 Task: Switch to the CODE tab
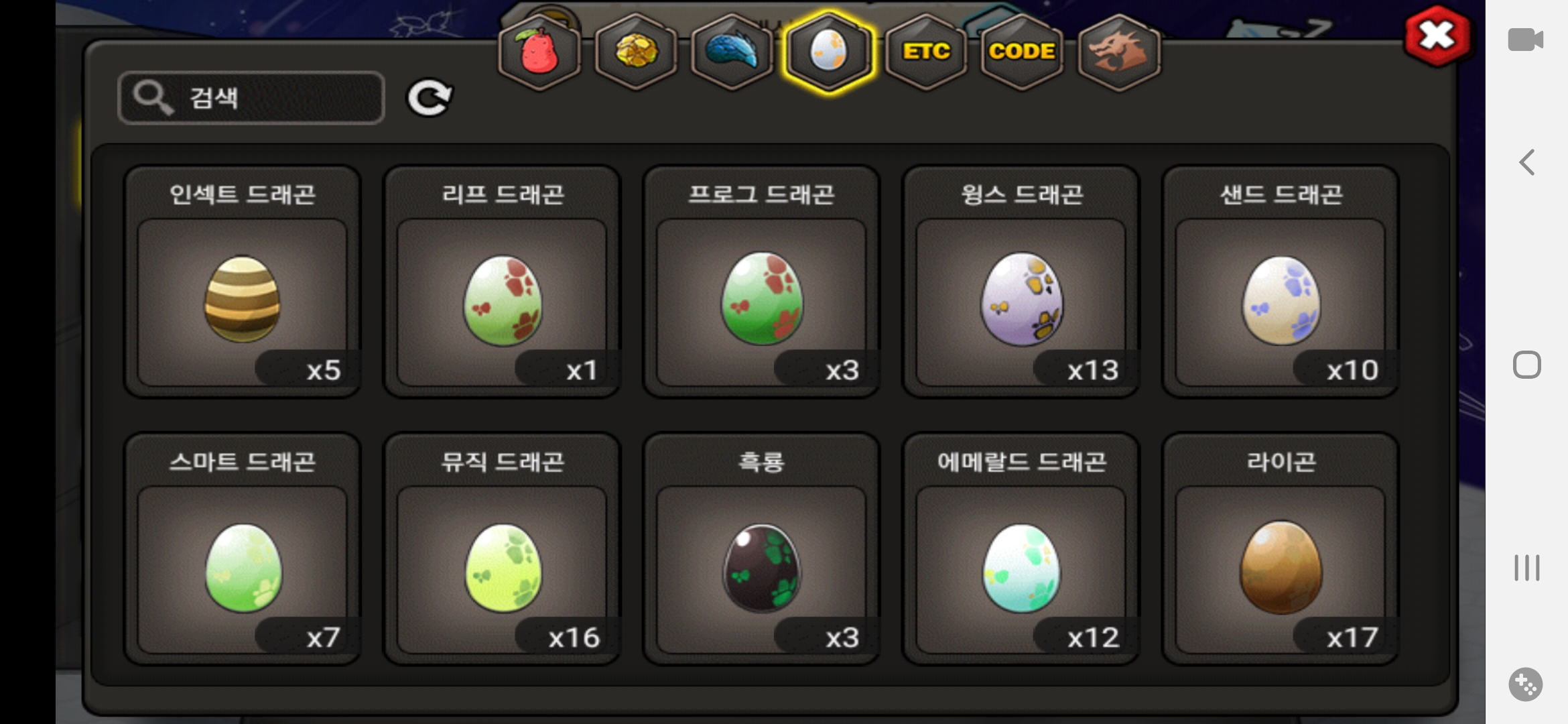click(x=1022, y=52)
